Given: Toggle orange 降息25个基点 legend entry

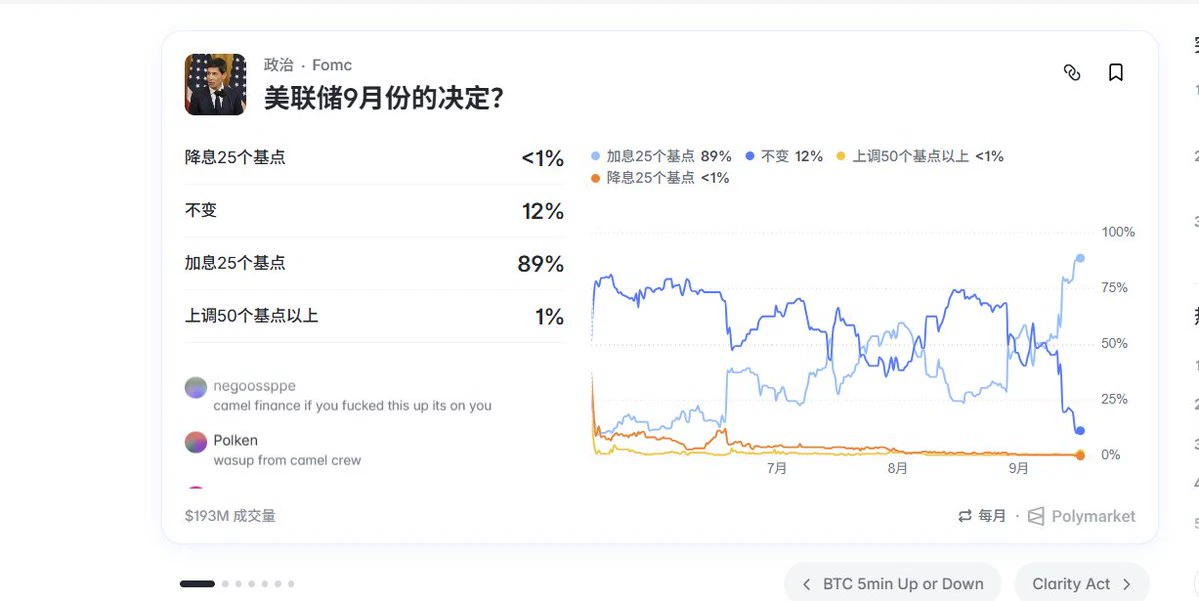Looking at the screenshot, I should pyautogui.click(x=660, y=178).
